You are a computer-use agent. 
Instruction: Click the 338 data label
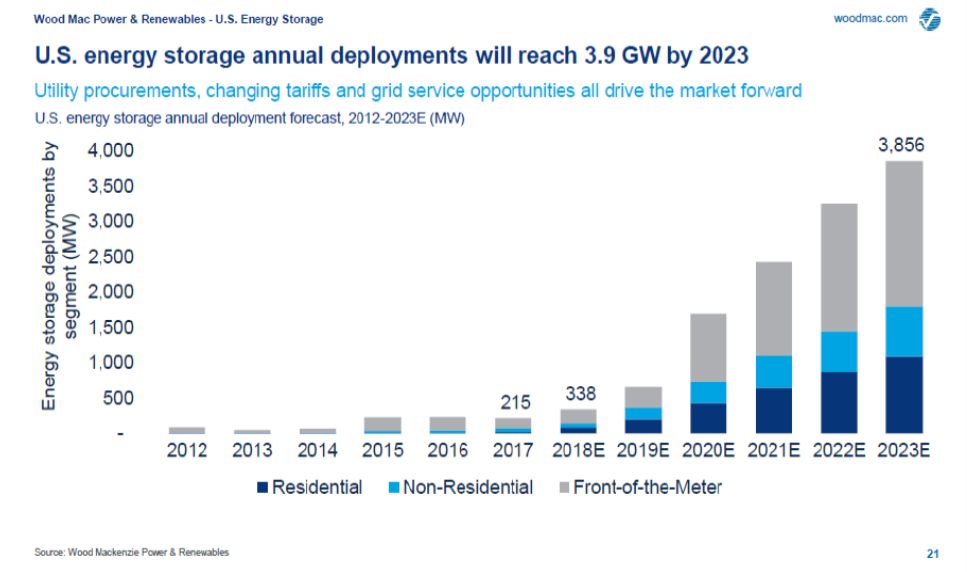(580, 393)
